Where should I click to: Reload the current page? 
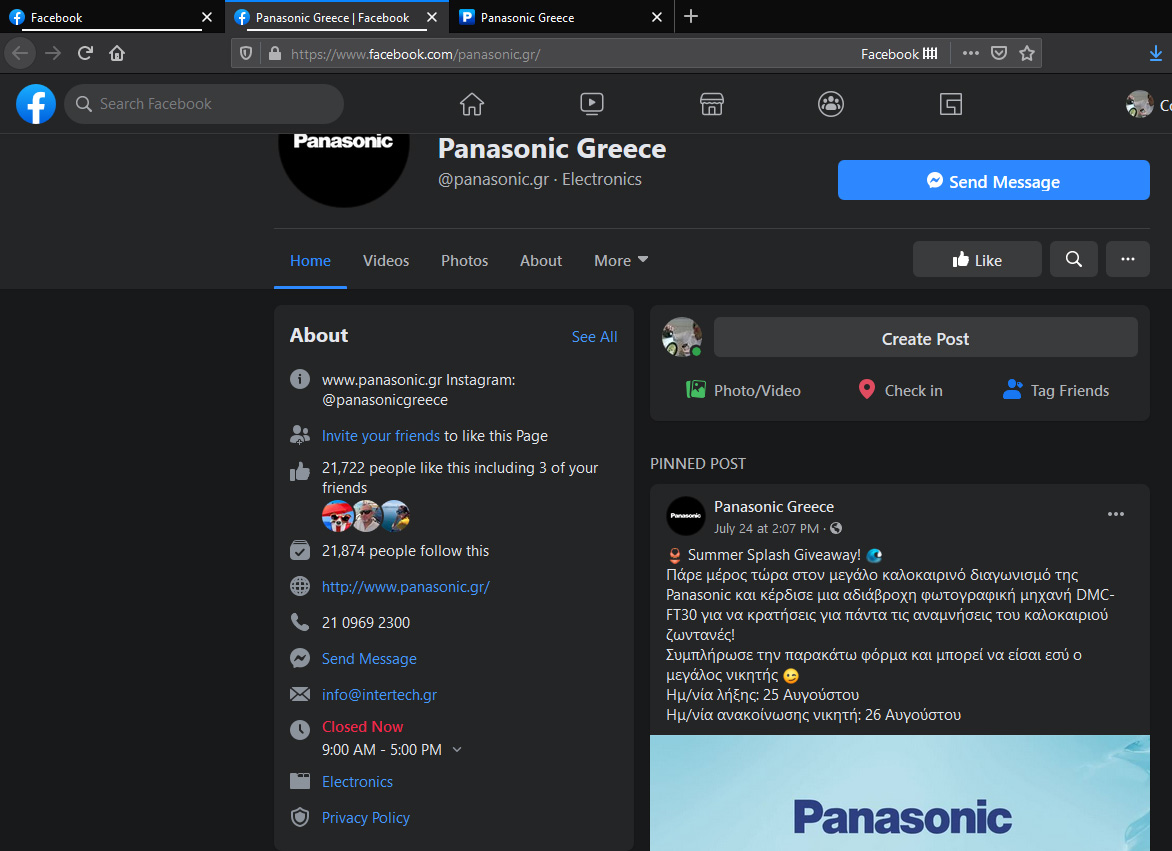[x=85, y=53]
